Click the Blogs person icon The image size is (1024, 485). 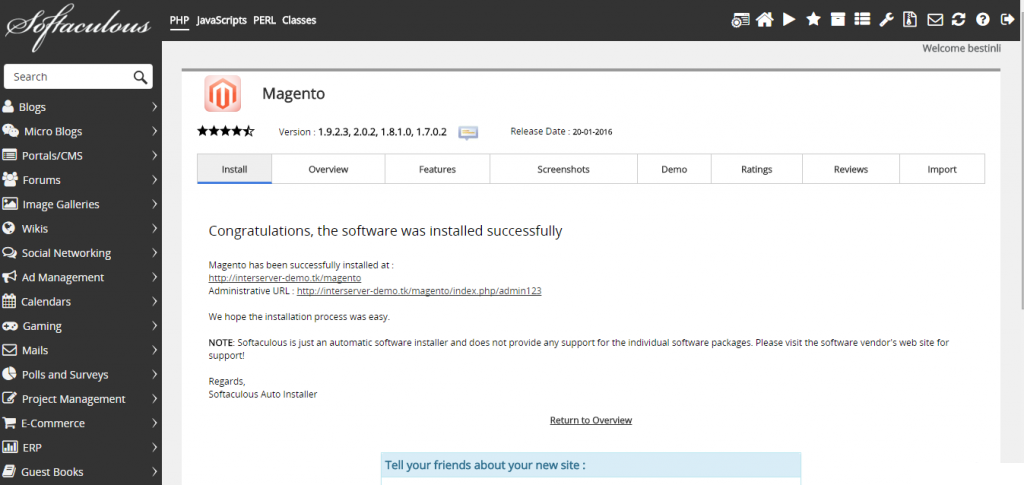click(8, 106)
